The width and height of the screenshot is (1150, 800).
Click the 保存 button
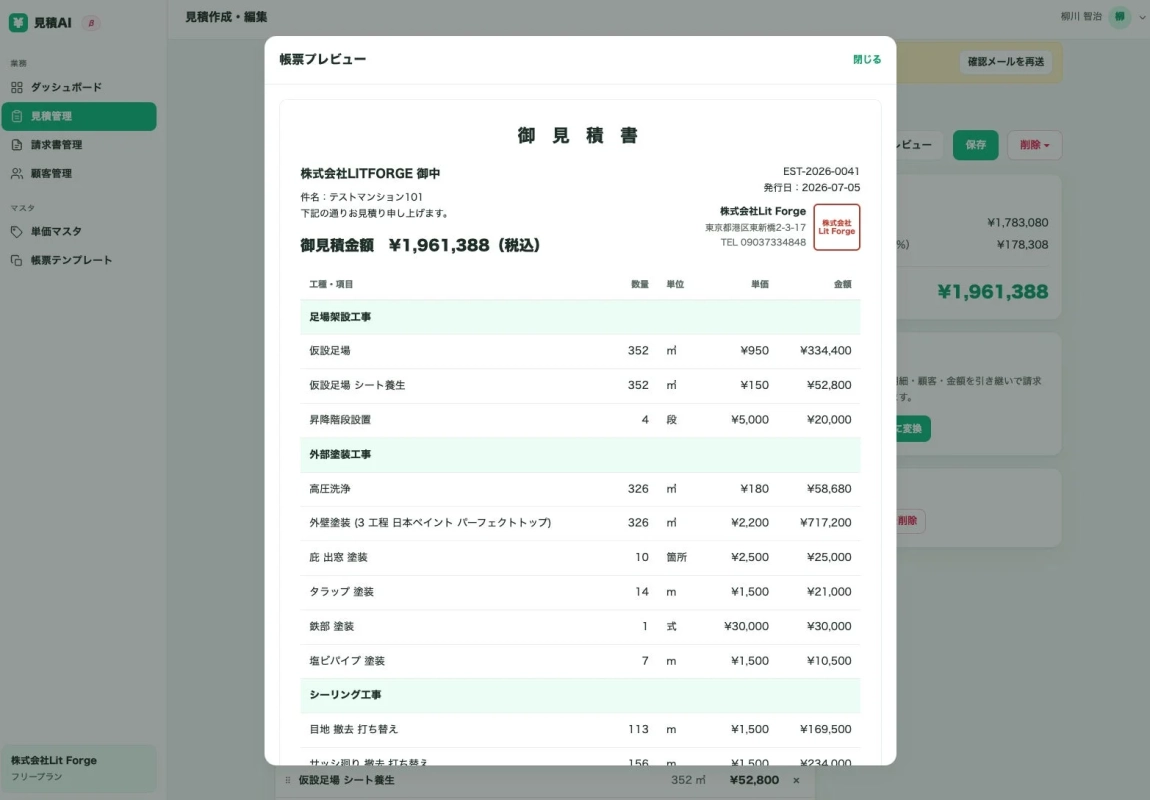(x=975, y=145)
